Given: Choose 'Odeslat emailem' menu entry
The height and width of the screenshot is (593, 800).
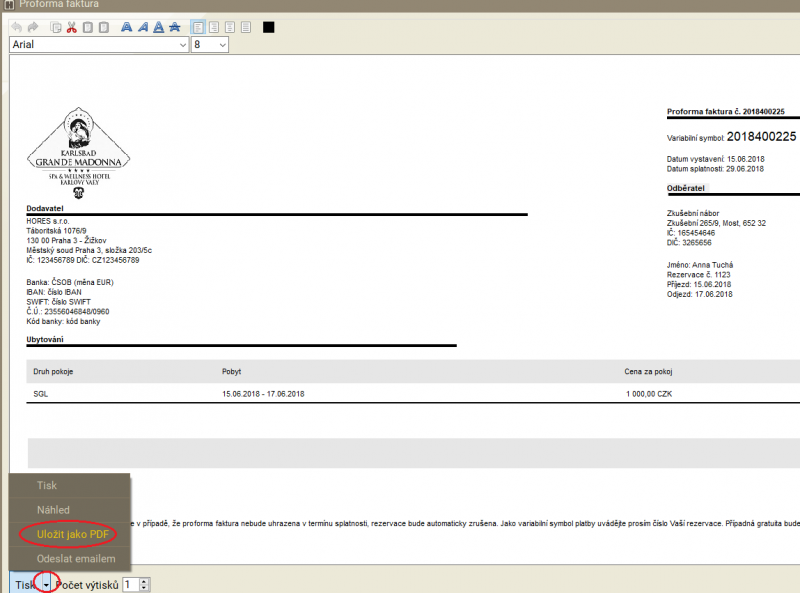Looking at the screenshot, I should (x=76, y=558).
